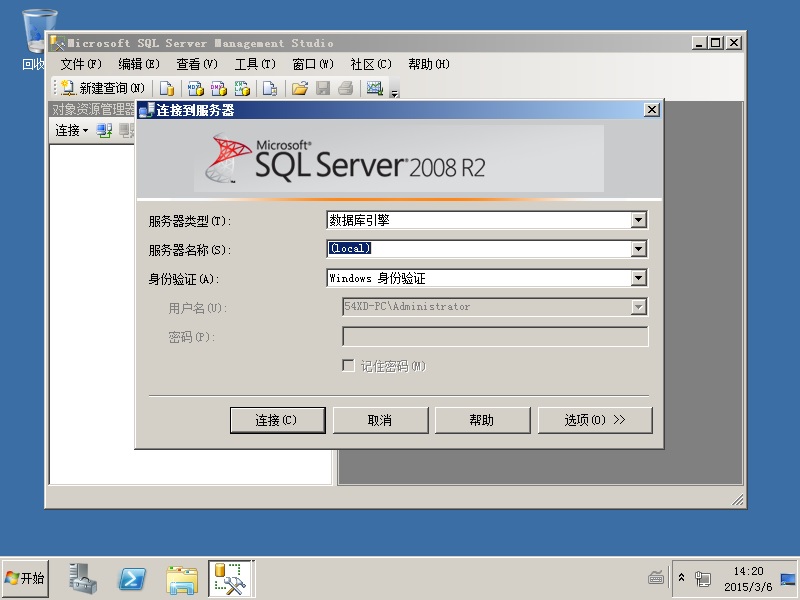Open Server Manager from the taskbar
The image size is (800, 600).
pyautogui.click(x=83, y=578)
